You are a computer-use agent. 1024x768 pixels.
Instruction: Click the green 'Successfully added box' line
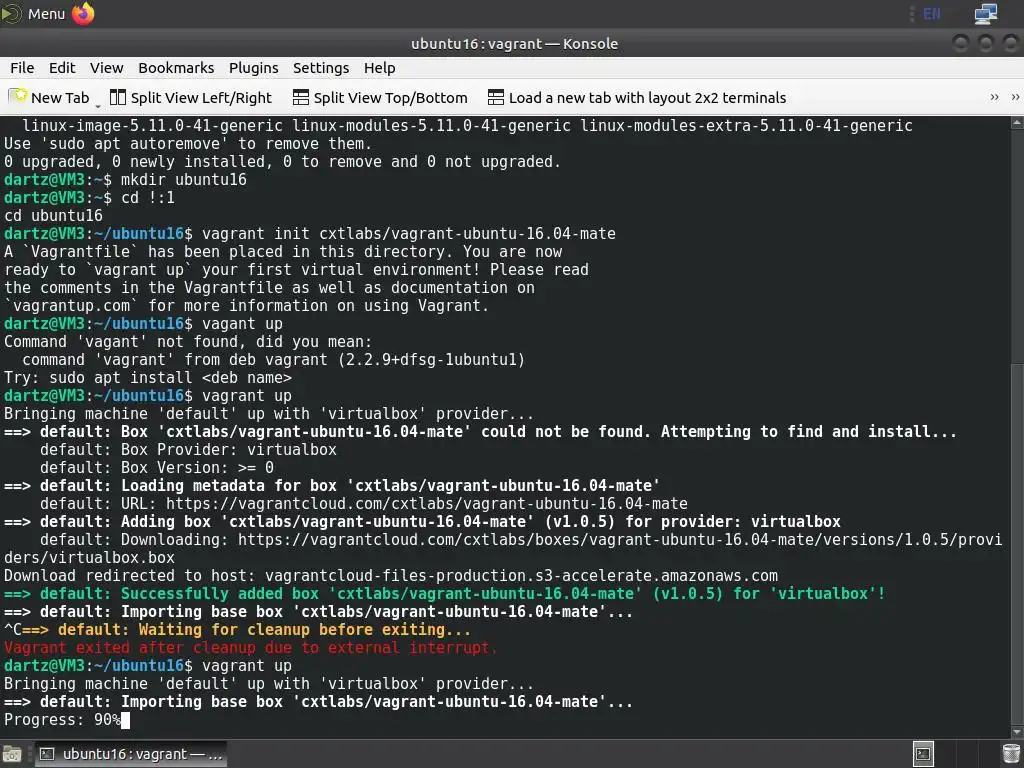(x=445, y=594)
